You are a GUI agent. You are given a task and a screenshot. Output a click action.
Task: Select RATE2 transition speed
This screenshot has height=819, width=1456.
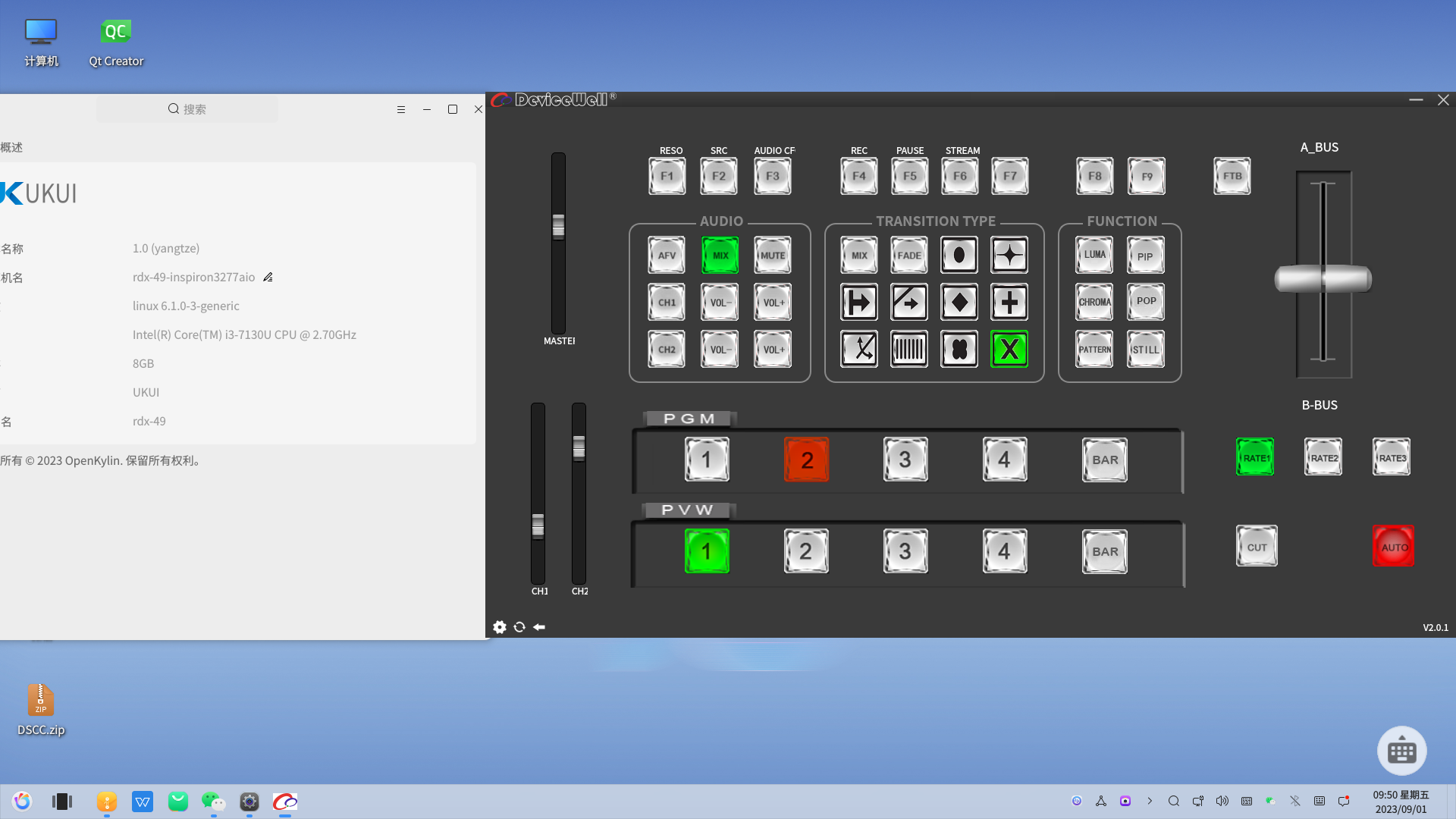(1323, 457)
